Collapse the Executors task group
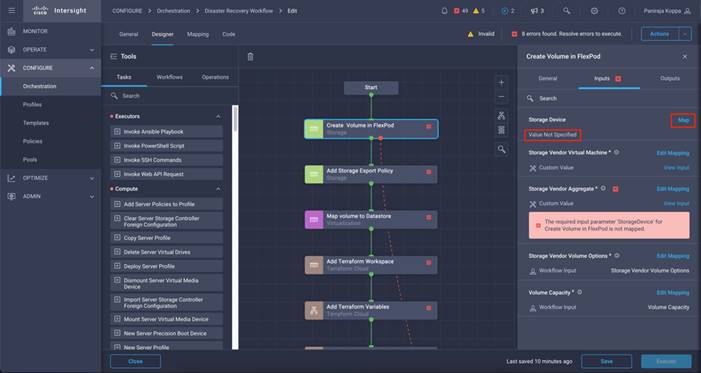The image size is (701, 373). [218, 116]
